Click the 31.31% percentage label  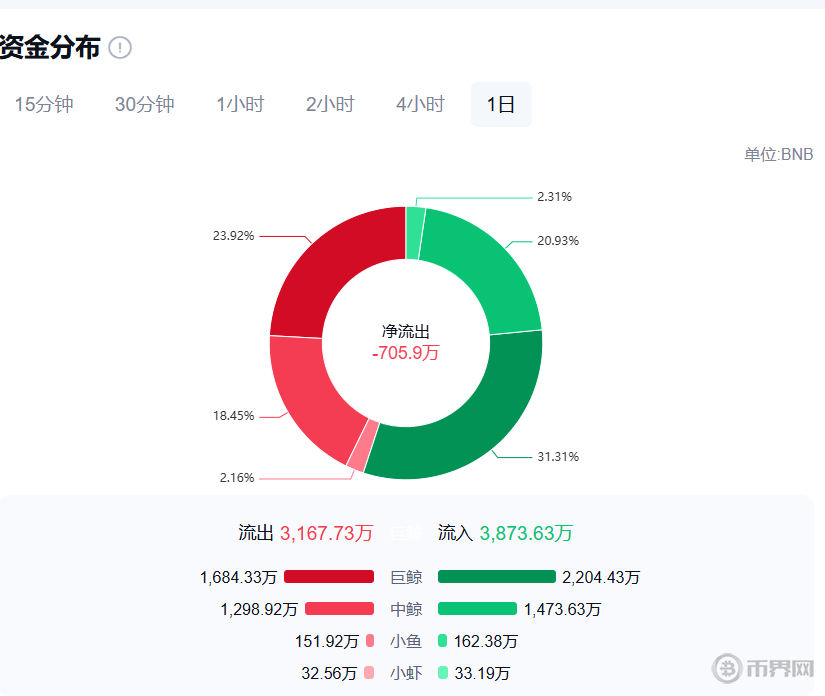coord(558,457)
